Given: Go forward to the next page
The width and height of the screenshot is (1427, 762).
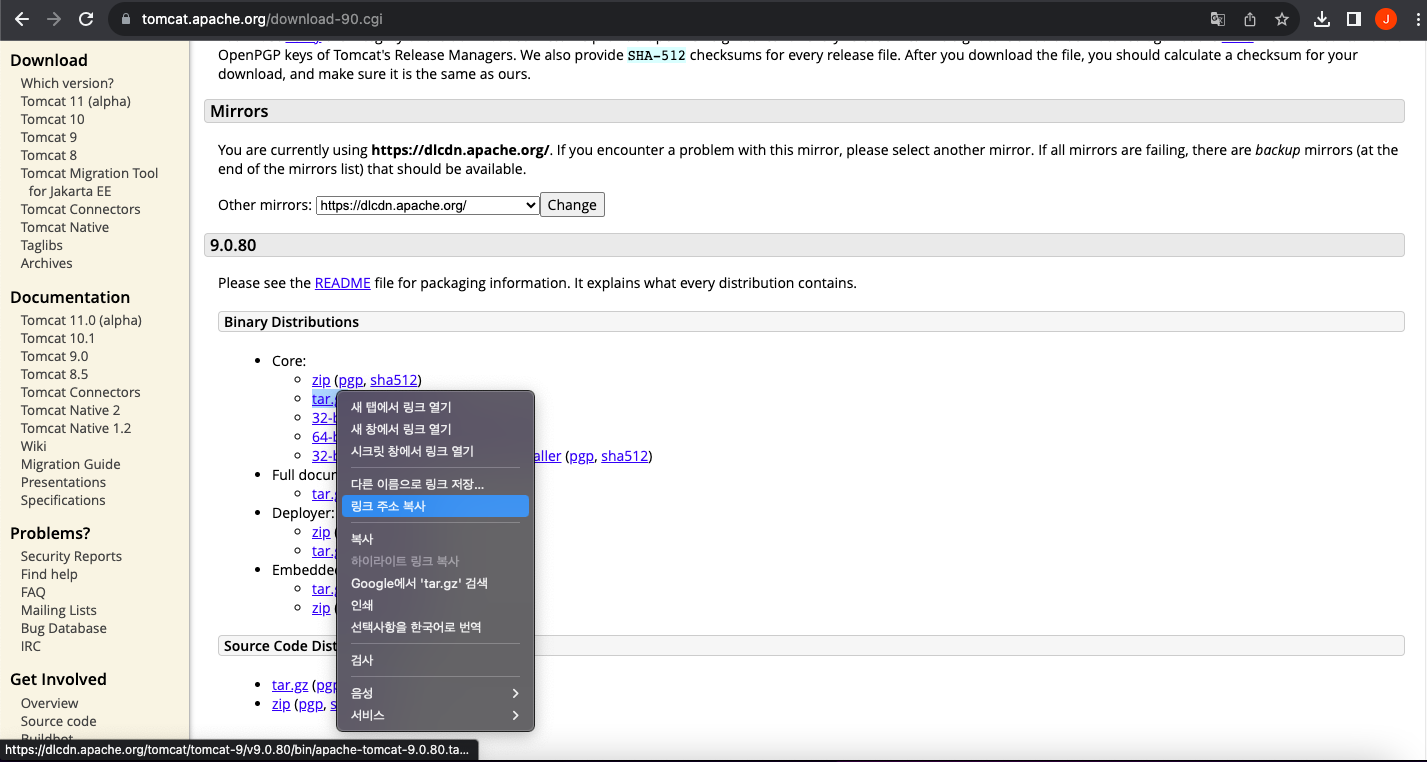Looking at the screenshot, I should 54,19.
